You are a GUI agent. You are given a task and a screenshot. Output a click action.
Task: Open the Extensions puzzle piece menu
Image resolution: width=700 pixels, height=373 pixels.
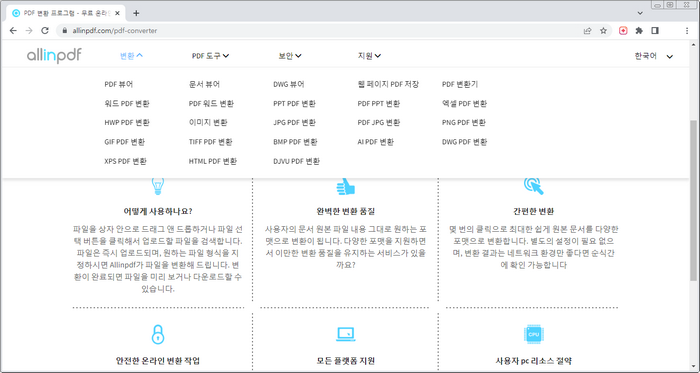pos(639,31)
